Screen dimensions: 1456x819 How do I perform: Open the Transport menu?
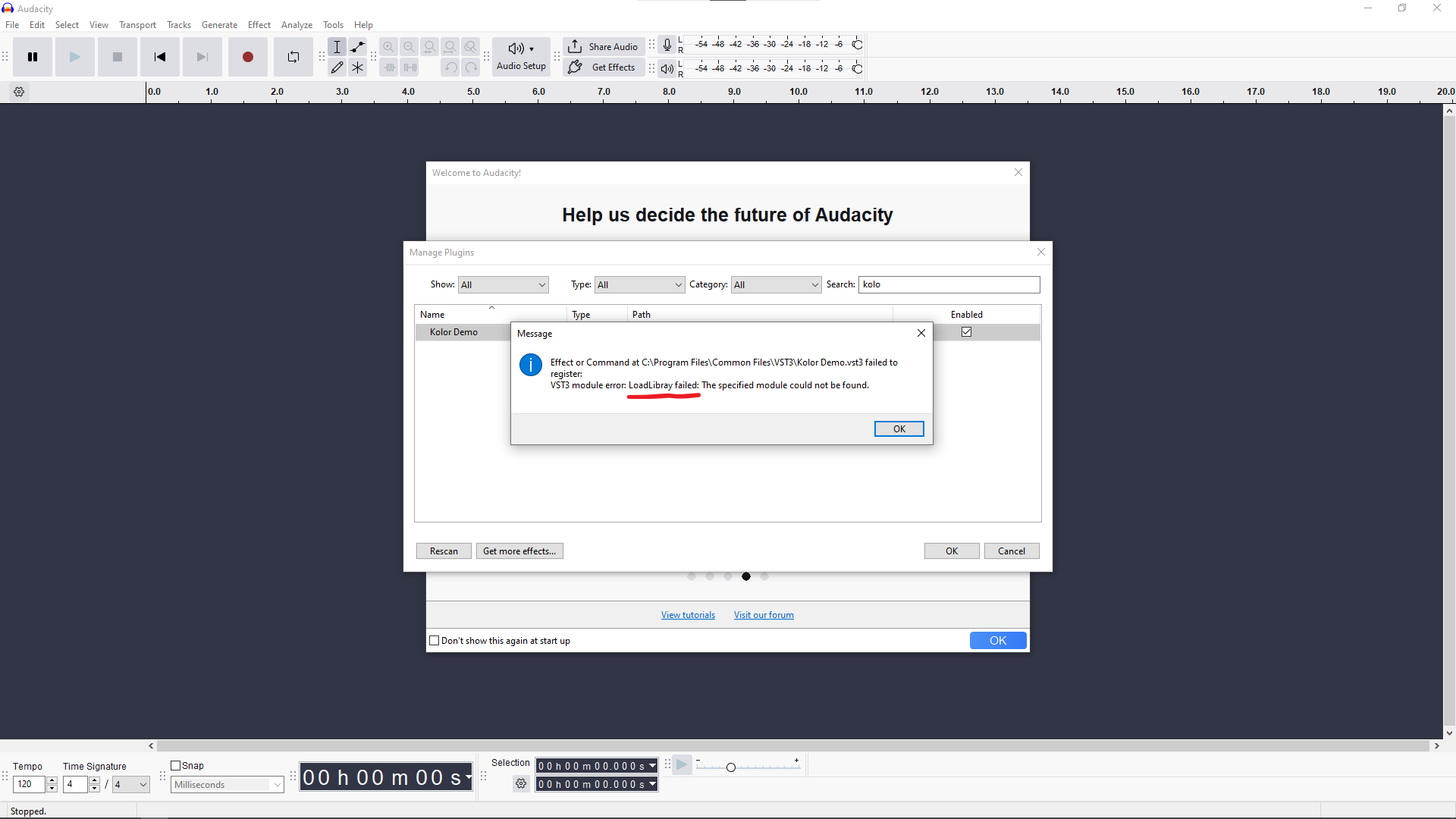[137, 25]
